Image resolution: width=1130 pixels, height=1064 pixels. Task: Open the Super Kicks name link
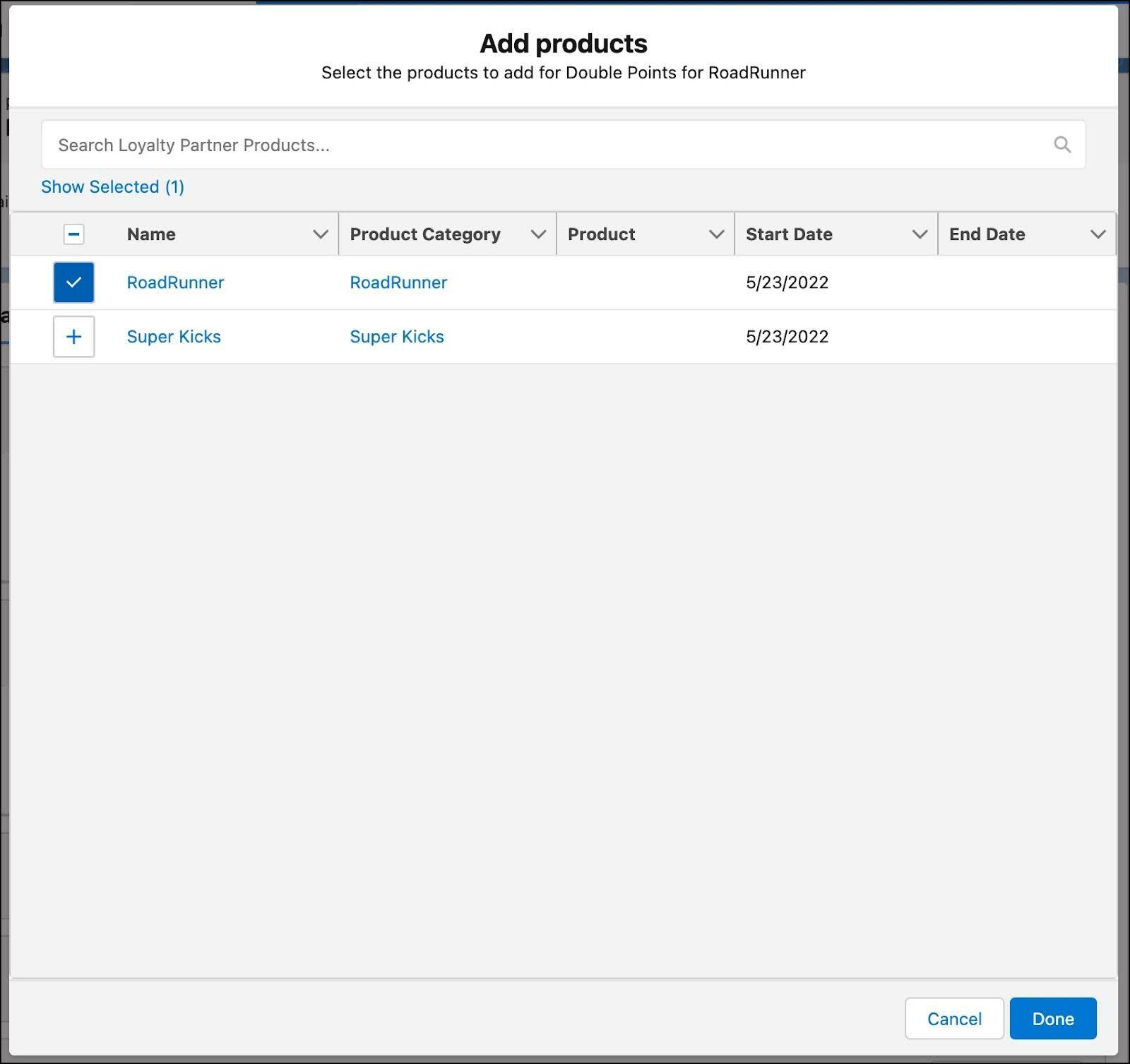[x=174, y=337]
